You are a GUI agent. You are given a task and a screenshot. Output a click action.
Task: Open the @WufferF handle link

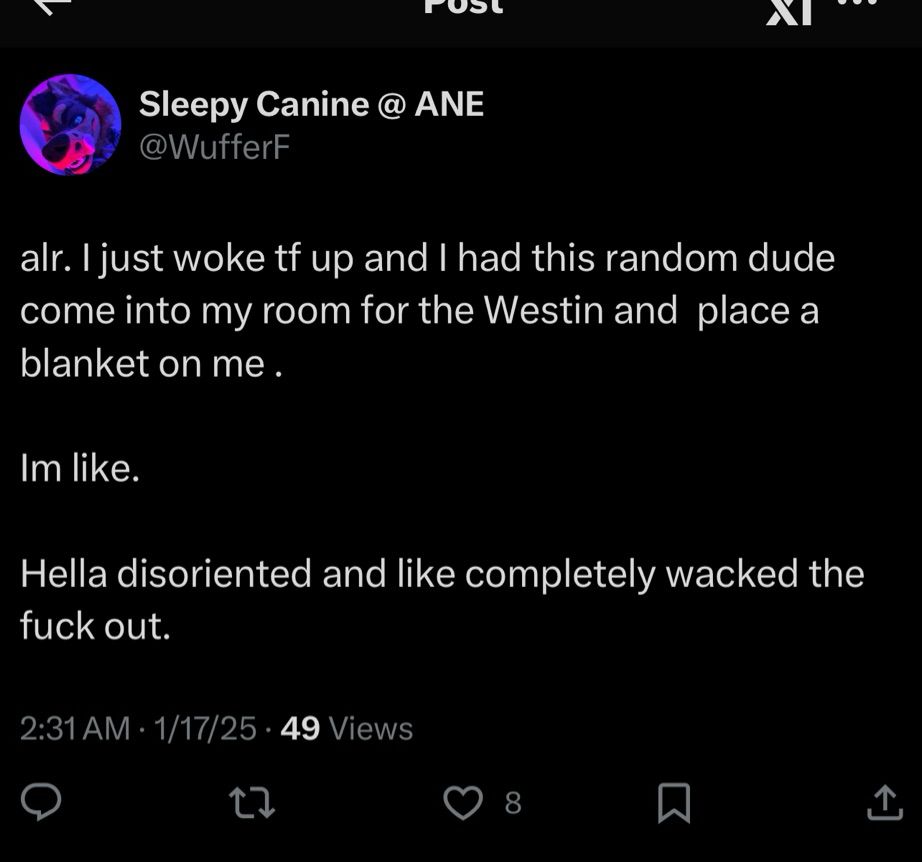(215, 147)
